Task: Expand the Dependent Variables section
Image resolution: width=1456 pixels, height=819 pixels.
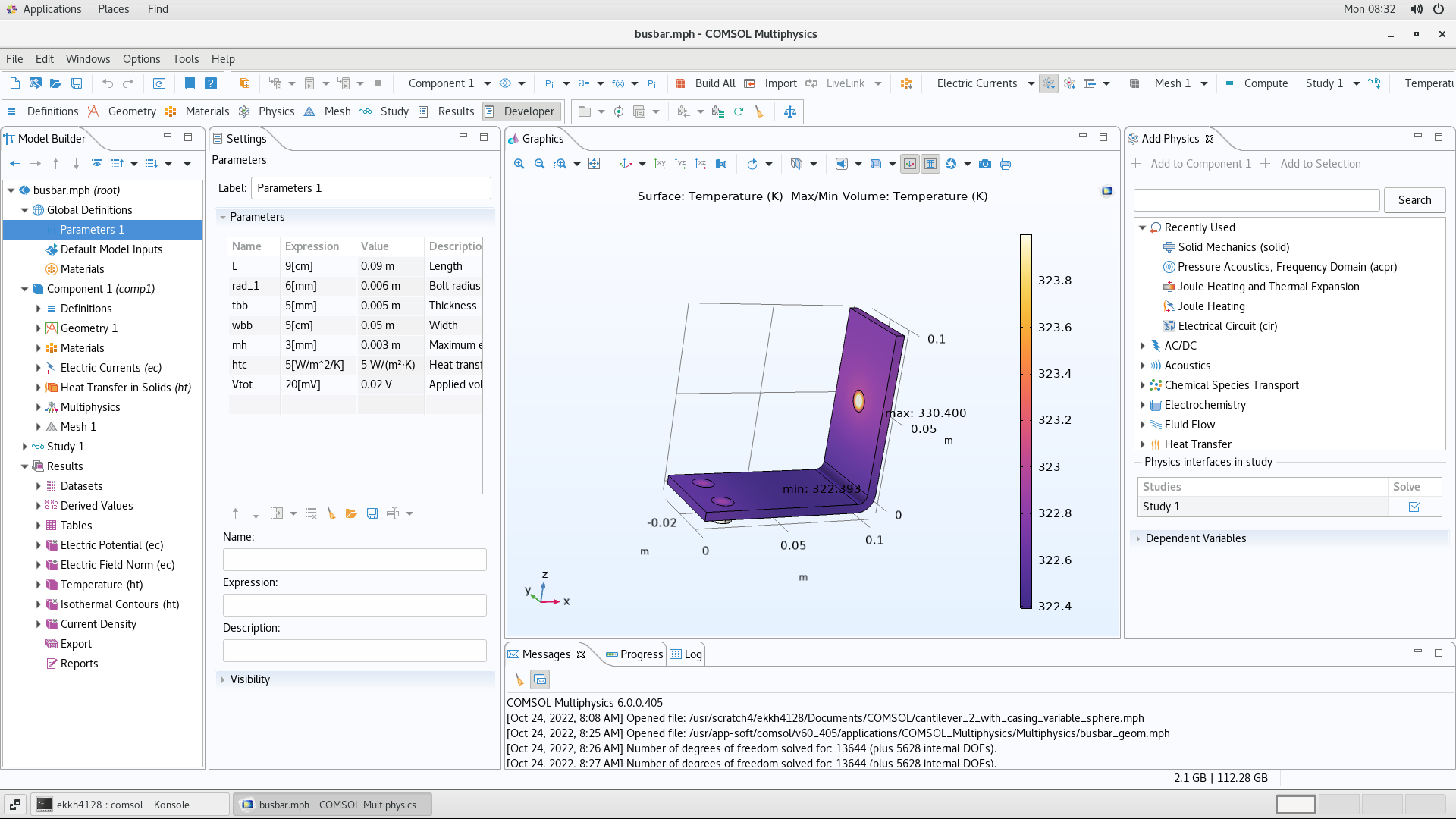Action: [x=1137, y=538]
